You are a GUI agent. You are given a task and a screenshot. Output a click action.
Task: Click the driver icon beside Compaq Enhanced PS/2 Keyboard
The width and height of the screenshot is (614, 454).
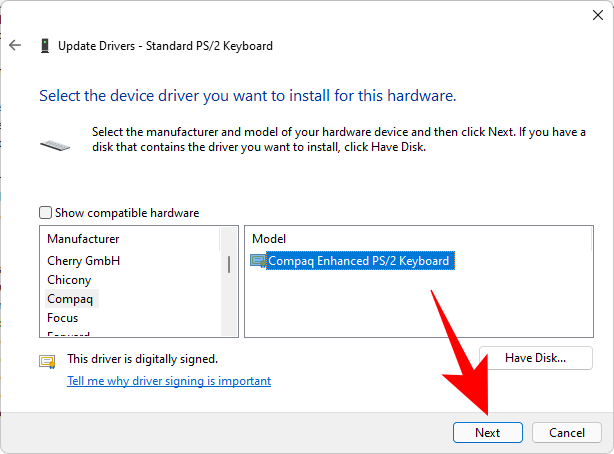point(259,261)
